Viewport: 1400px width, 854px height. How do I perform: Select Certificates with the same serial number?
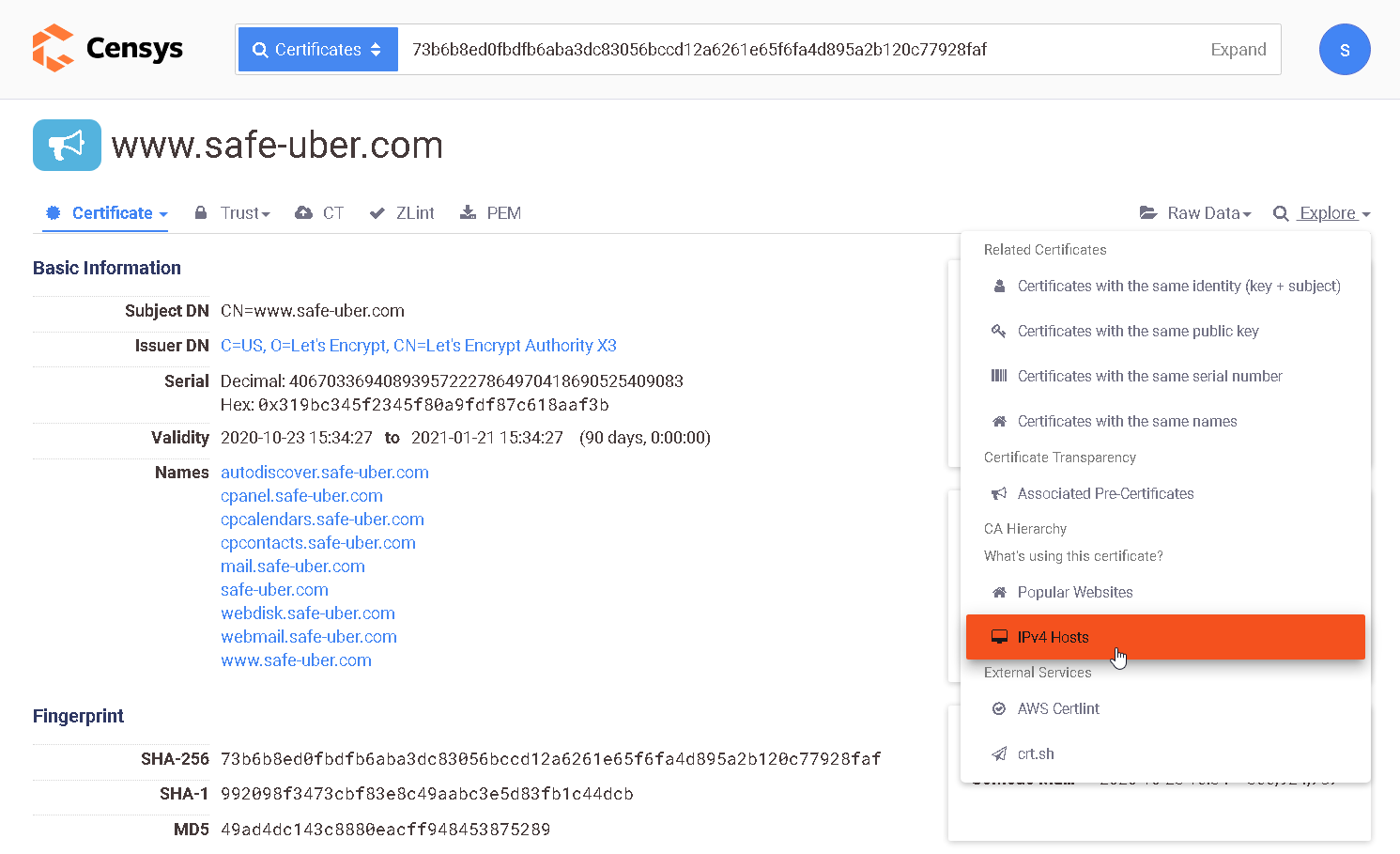tap(1149, 376)
